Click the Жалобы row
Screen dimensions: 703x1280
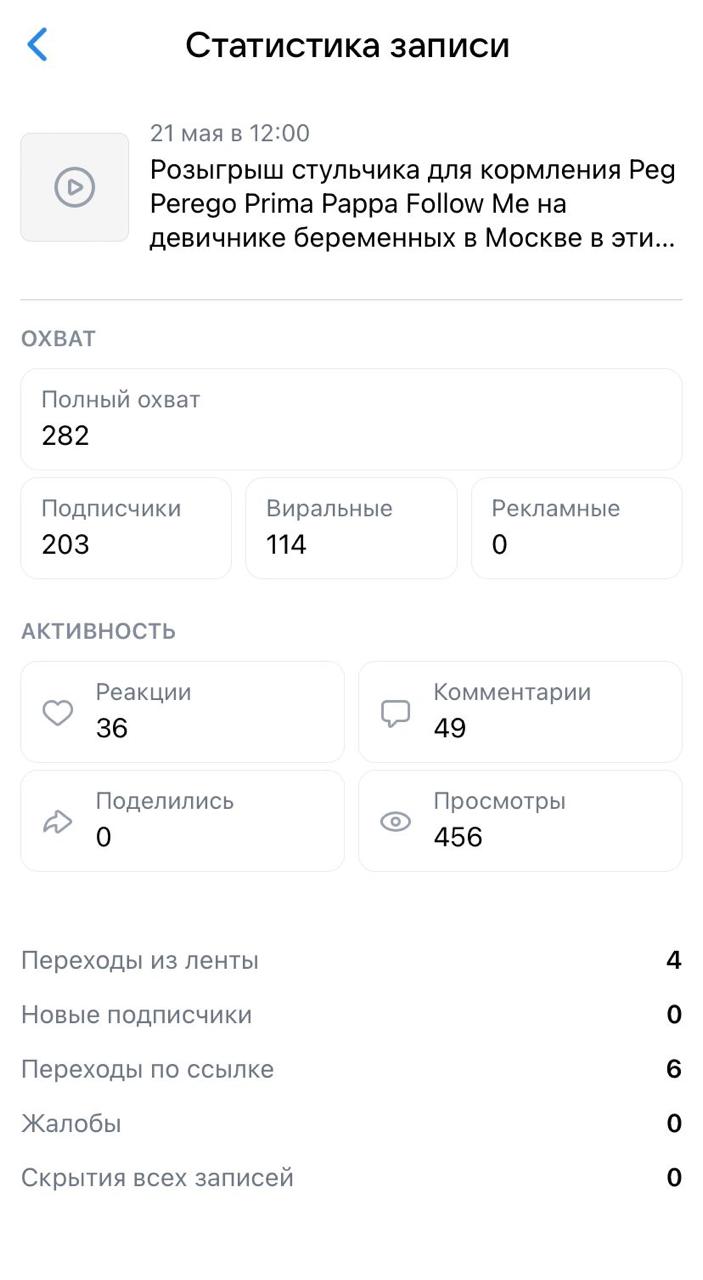pyautogui.click(x=351, y=1124)
